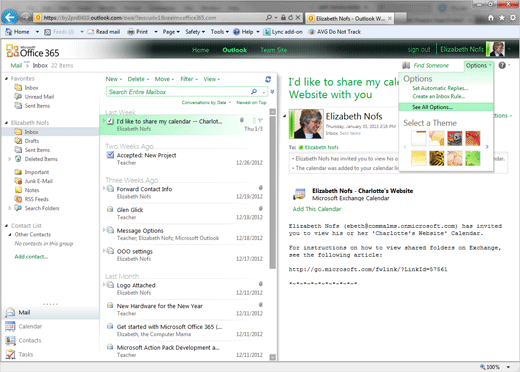Click the browser Back arrow button
This screenshot has width=520, height=372.
click(x=10, y=17)
